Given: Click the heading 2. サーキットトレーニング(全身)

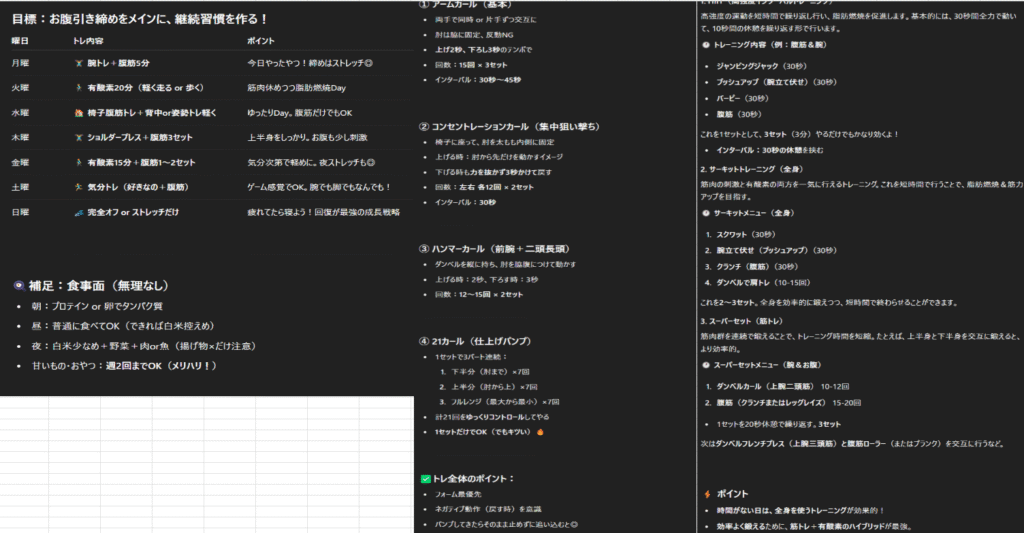Looking at the screenshot, I should coord(752,169).
